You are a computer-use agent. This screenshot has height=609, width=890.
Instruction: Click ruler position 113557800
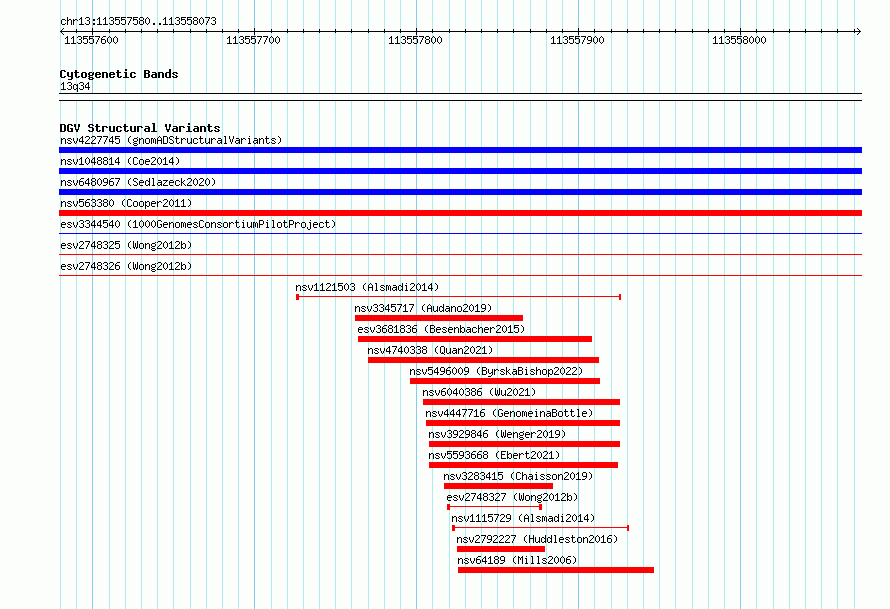click(415, 40)
